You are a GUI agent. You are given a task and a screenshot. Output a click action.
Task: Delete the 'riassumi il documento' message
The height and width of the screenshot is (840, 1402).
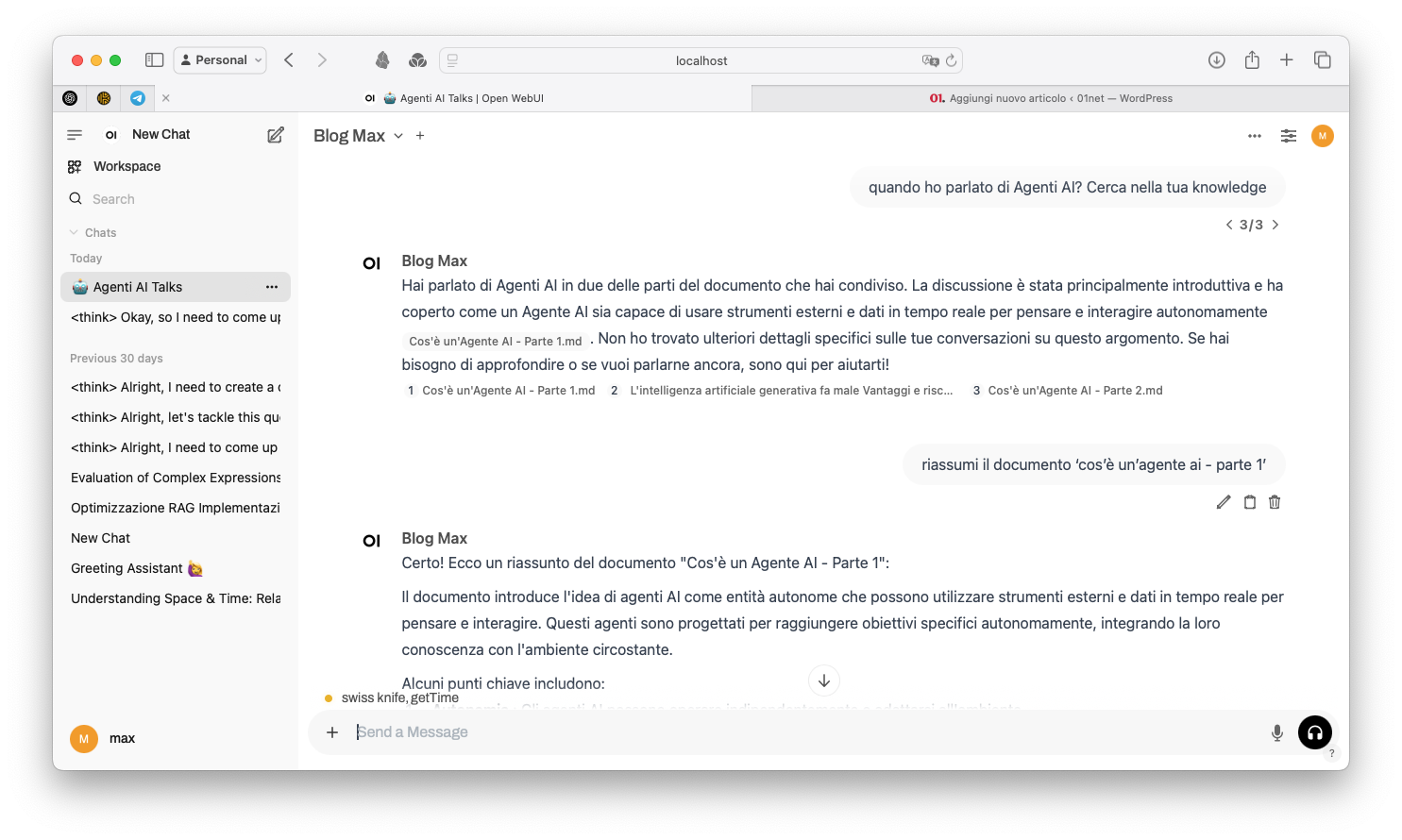pyautogui.click(x=1275, y=502)
